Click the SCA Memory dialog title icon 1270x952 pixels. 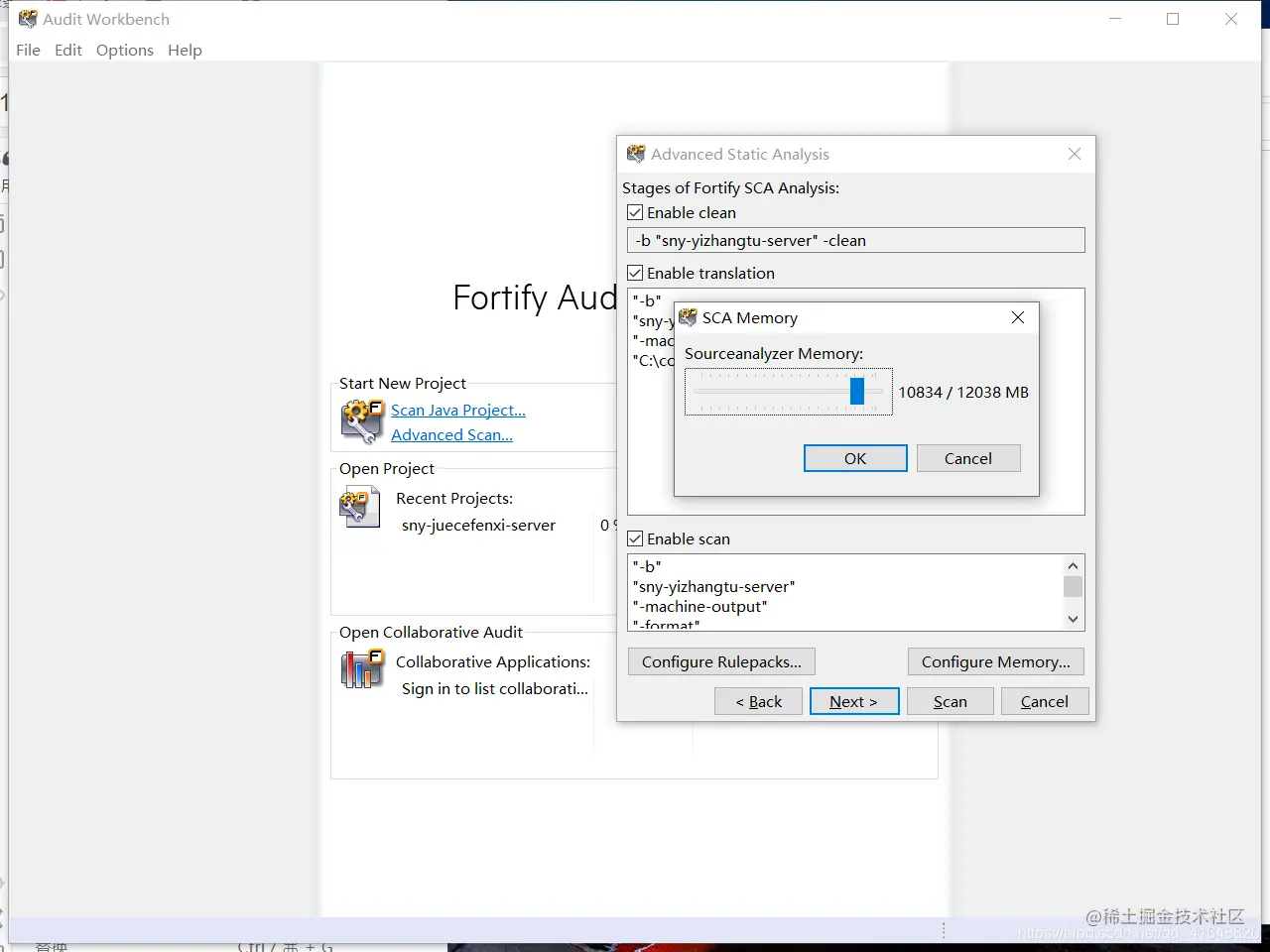688,317
